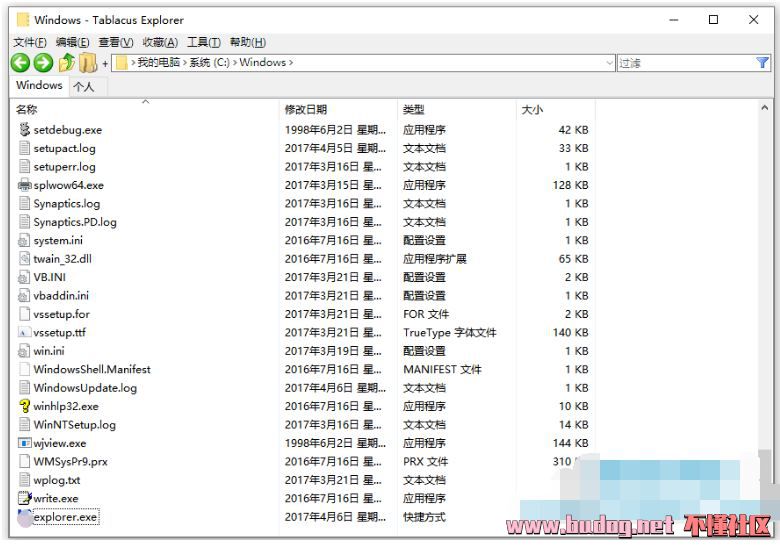The image size is (780, 546).
Task: Click 系统 (C:) in the address path
Action: [209, 63]
